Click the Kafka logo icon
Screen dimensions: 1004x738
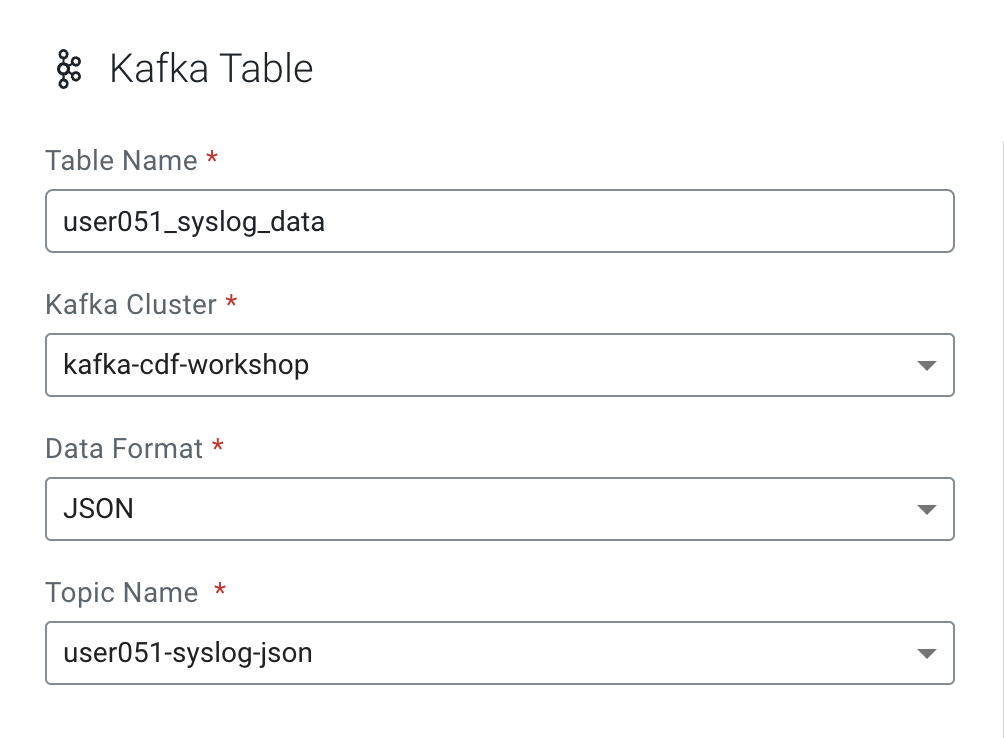(68, 69)
